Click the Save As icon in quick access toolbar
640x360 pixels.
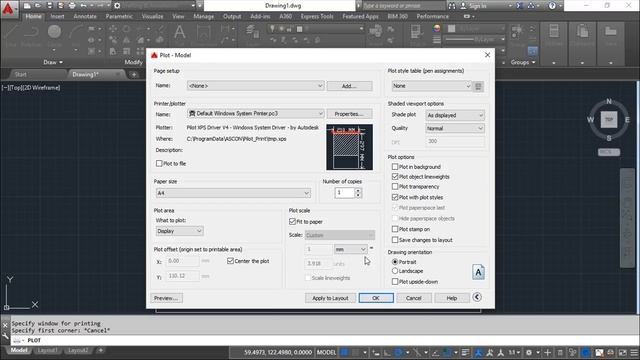point(60,6)
